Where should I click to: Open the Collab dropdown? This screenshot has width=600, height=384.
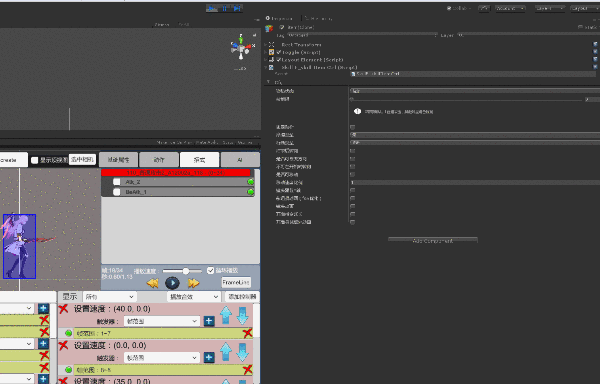(x=459, y=8)
